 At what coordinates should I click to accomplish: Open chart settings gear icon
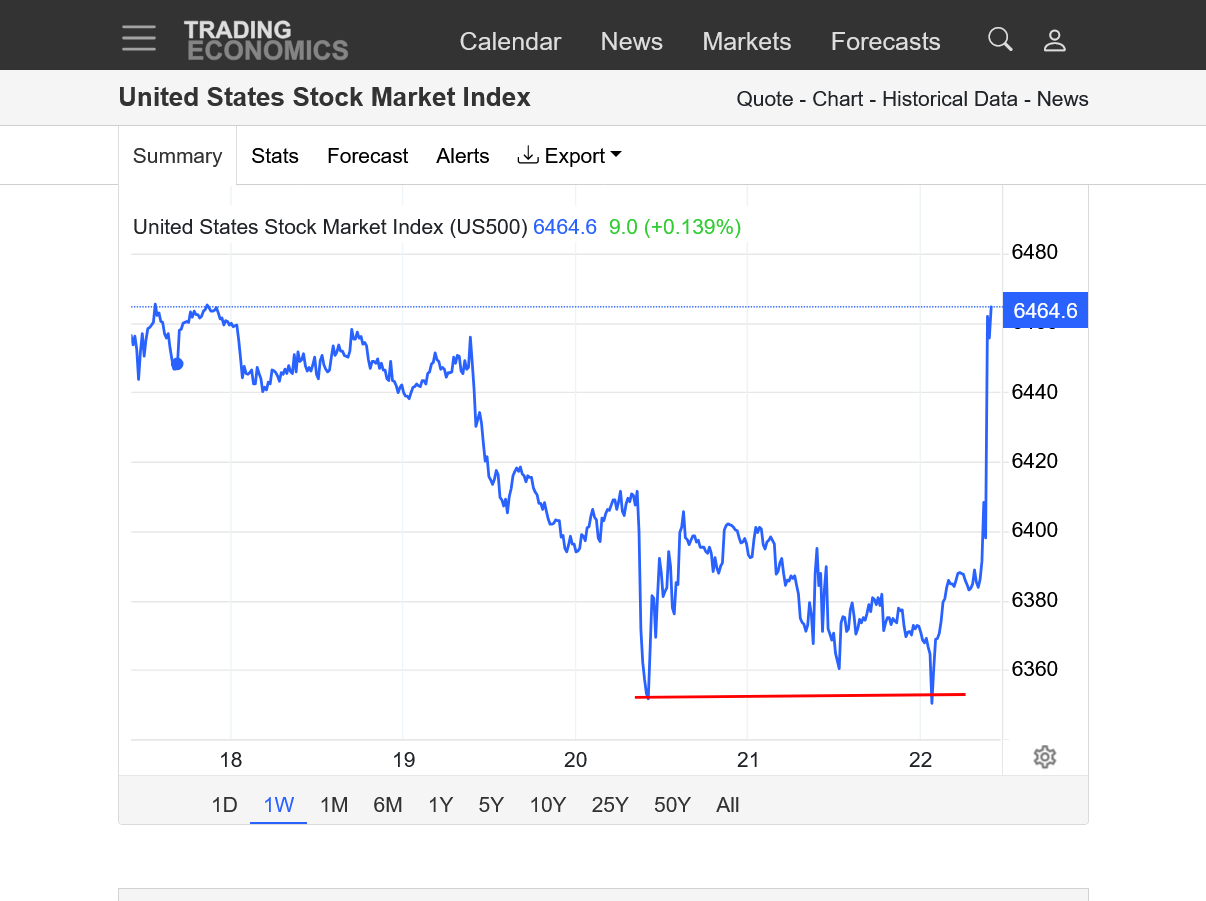[x=1045, y=757]
